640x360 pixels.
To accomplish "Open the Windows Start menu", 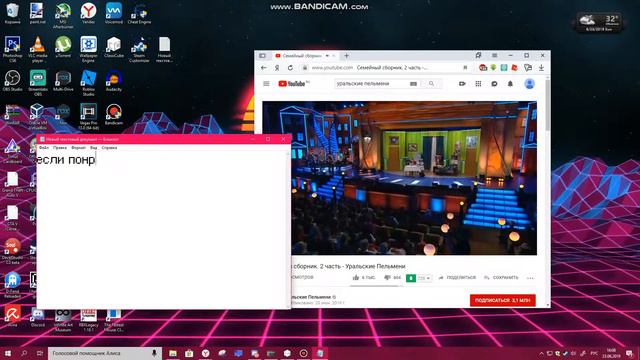I will coord(7,353).
